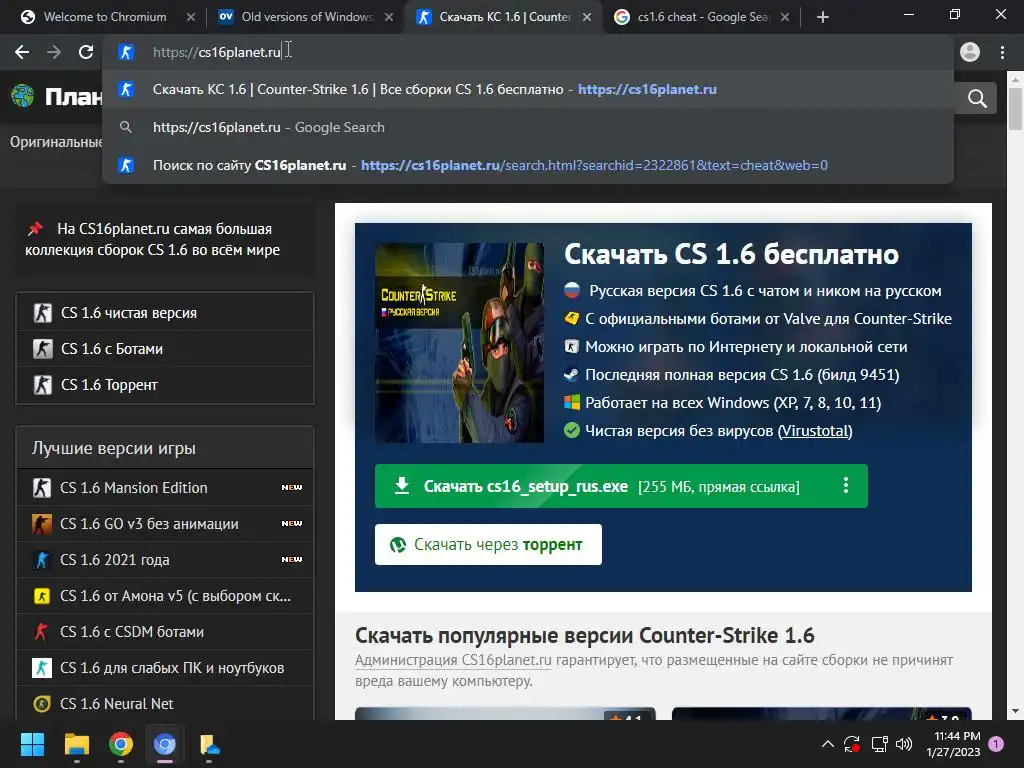Close the cs1.6 cheat Google Search tab
1024x768 pixels.
point(785,17)
